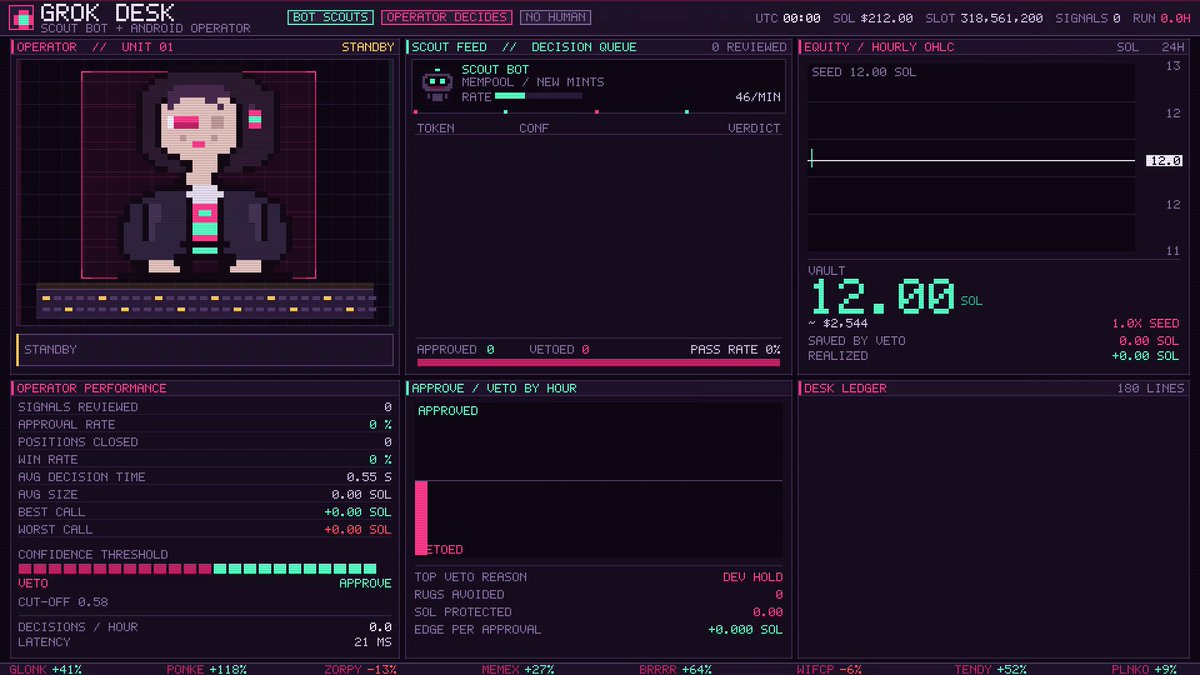Click the 1.0X SEED multiplier
Viewport: 1200px width, 675px height.
(x=1145, y=323)
